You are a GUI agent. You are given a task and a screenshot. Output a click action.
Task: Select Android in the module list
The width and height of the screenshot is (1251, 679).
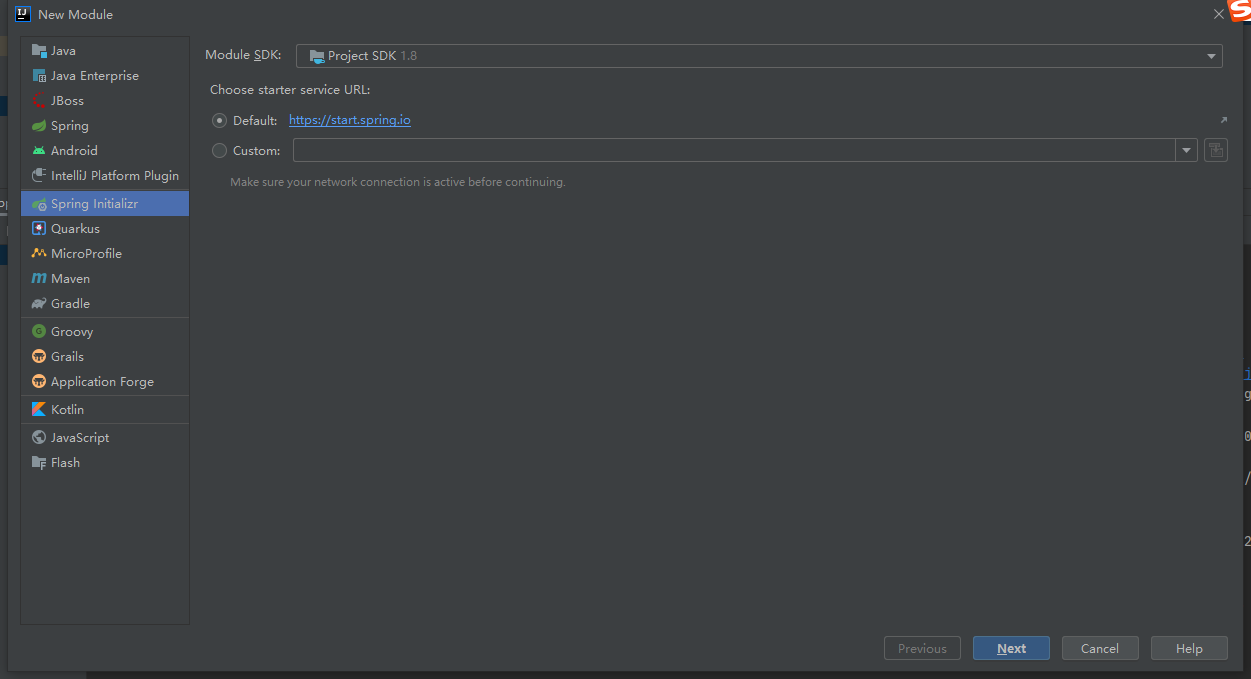pos(105,151)
